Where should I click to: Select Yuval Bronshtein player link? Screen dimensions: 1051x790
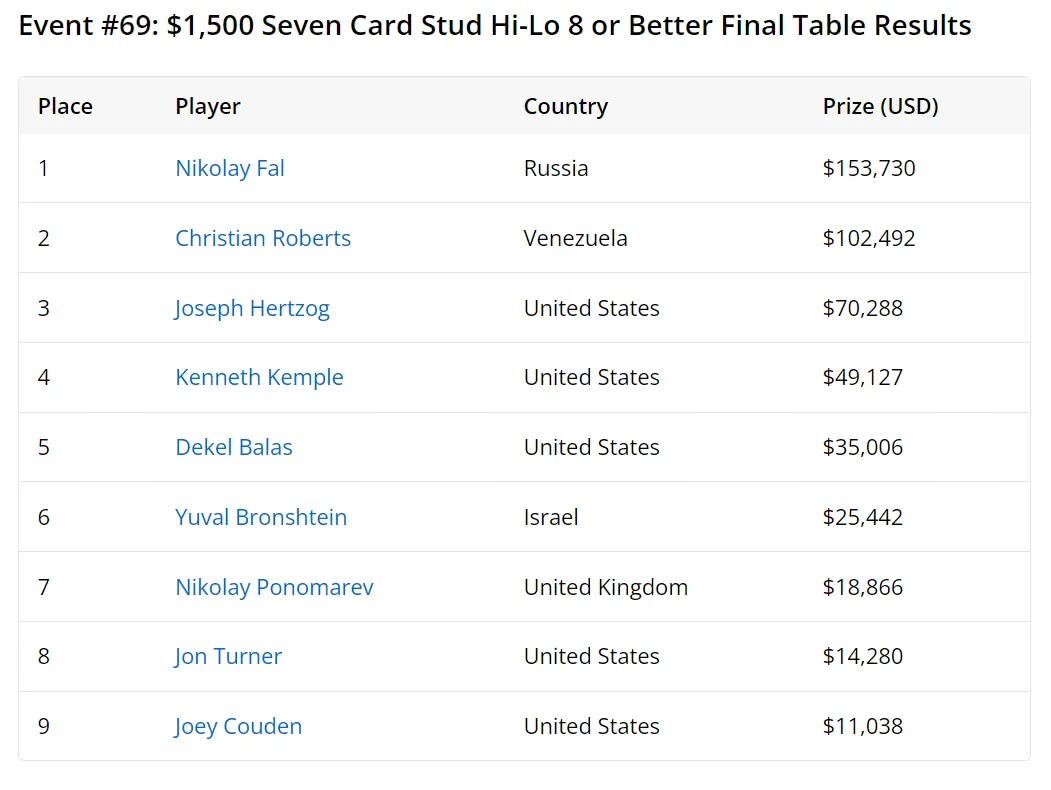click(261, 517)
